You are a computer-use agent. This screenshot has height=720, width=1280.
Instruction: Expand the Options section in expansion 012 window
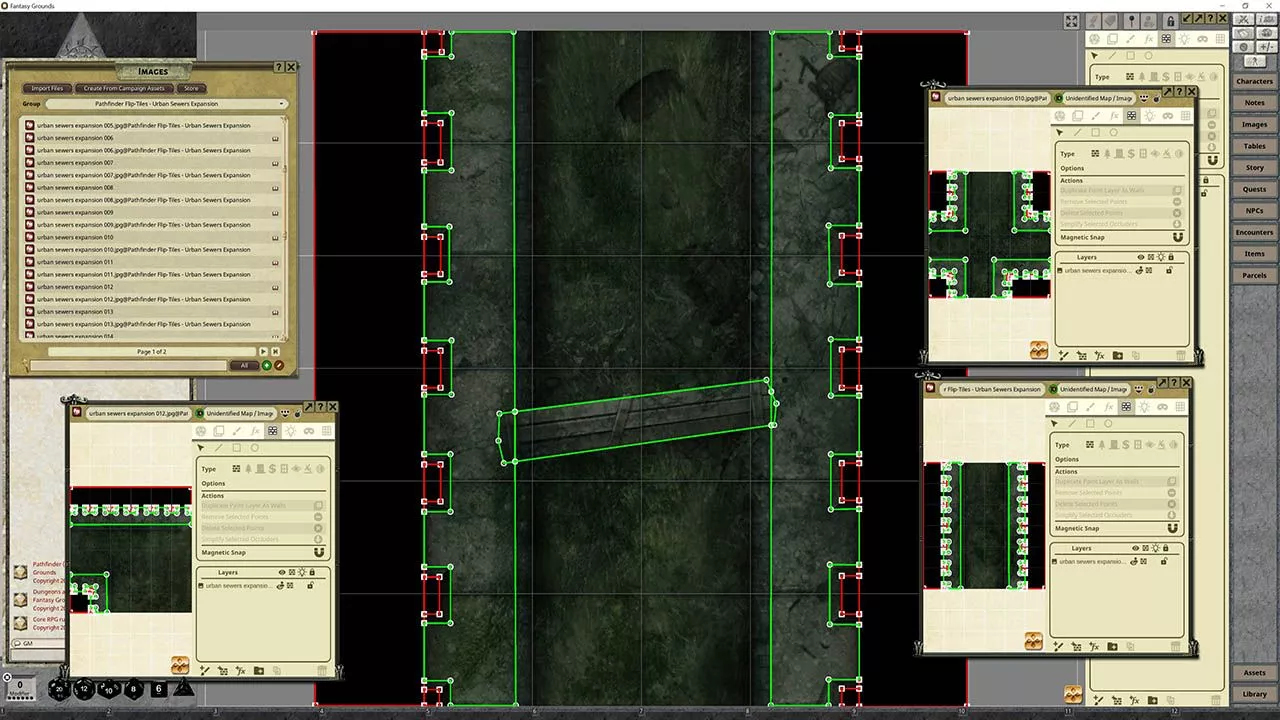(213, 484)
